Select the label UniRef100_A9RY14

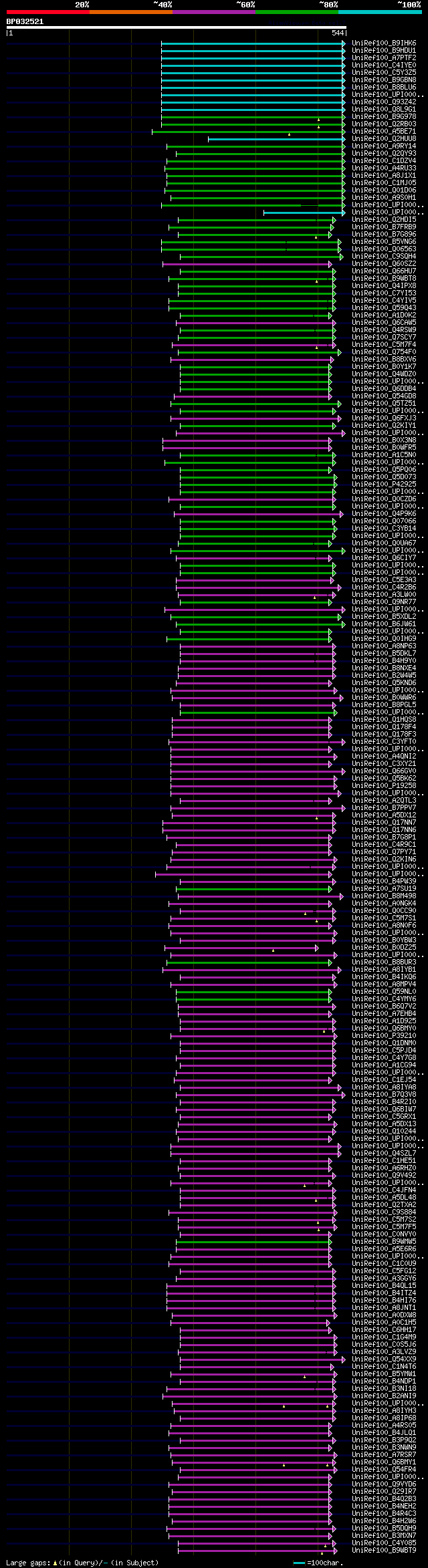[384, 146]
